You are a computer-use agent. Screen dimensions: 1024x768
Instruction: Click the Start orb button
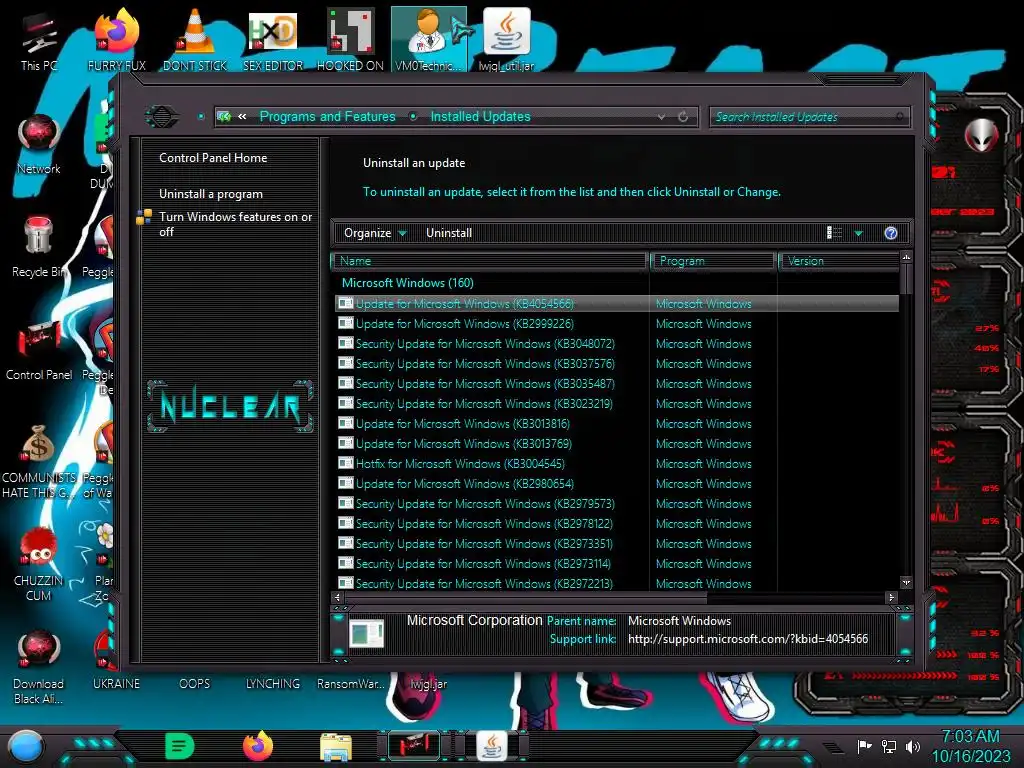tap(25, 746)
